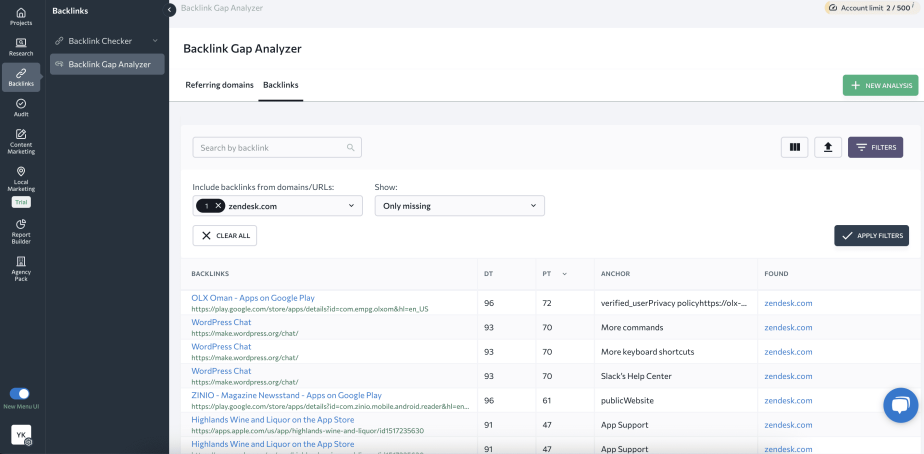Screen dimensions: 924x454
Task: Open Report Builder in the sidebar
Action: (21, 232)
